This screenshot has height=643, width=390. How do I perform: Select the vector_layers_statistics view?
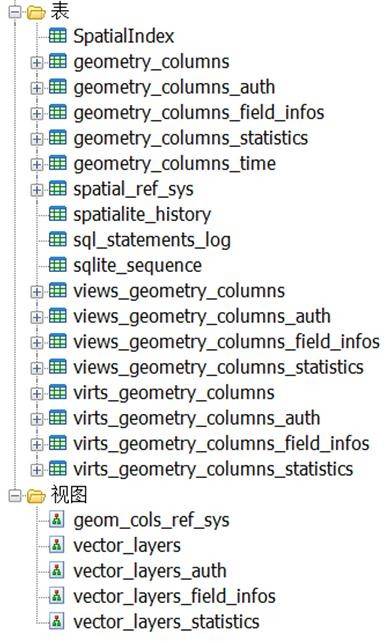pos(166,622)
